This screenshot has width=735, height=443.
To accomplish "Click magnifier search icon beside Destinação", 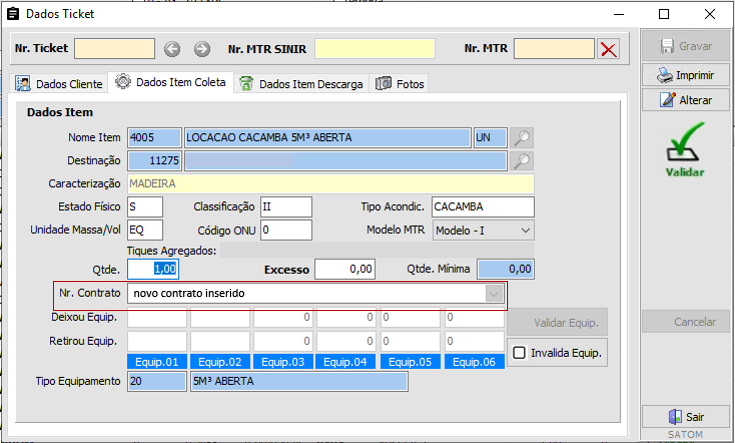I will 521,160.
